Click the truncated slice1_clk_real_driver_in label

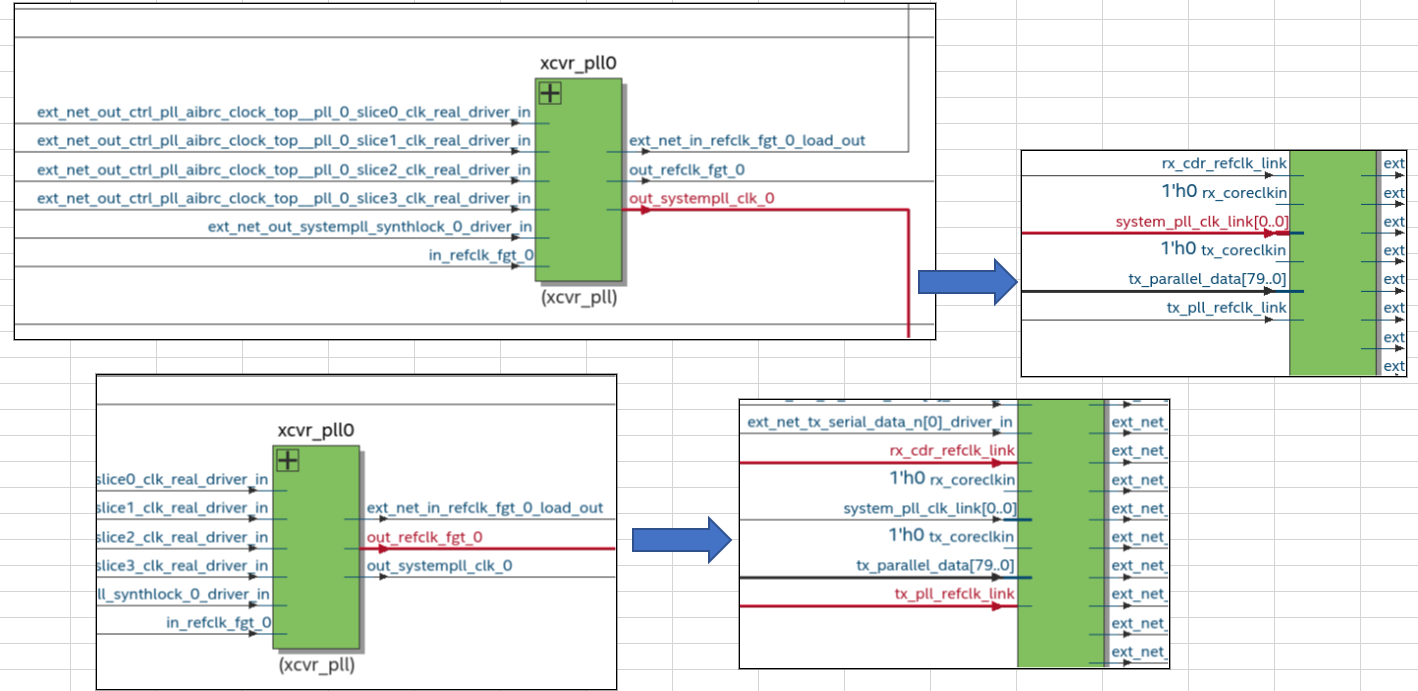click(184, 509)
